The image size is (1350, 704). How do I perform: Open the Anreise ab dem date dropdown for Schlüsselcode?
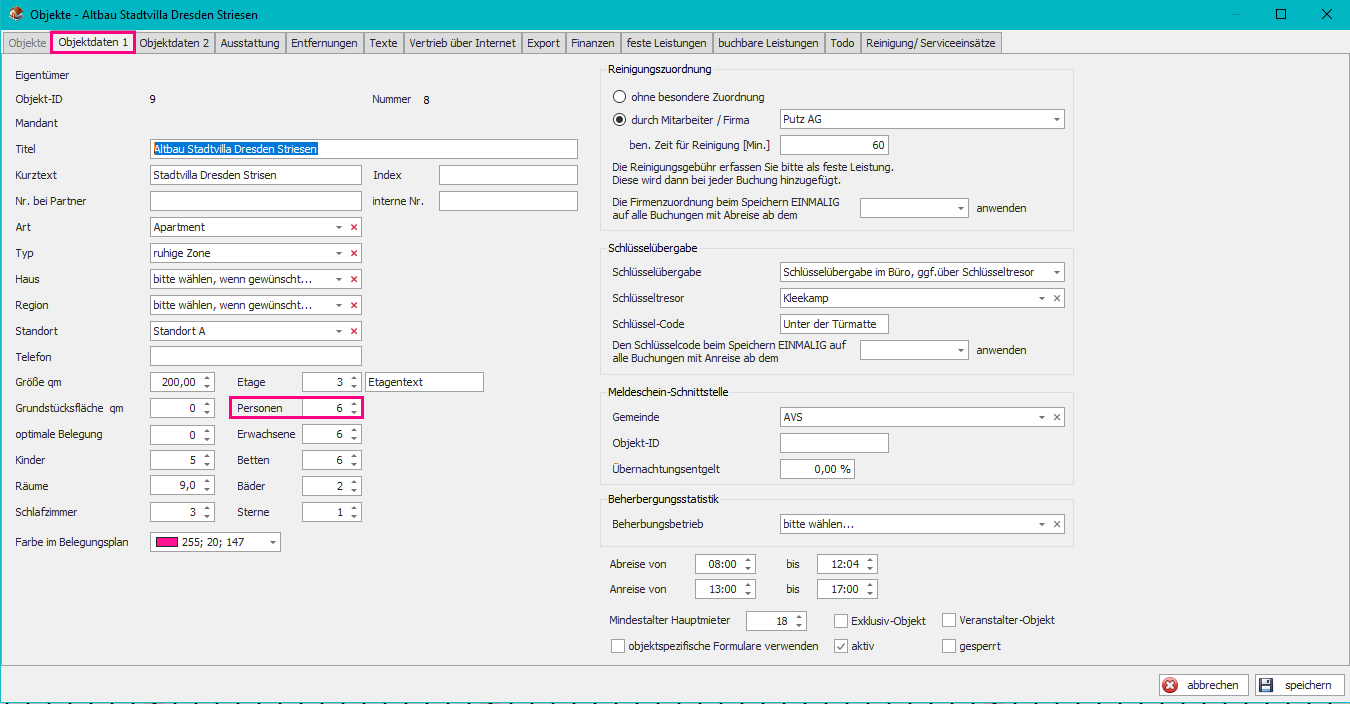tap(961, 350)
